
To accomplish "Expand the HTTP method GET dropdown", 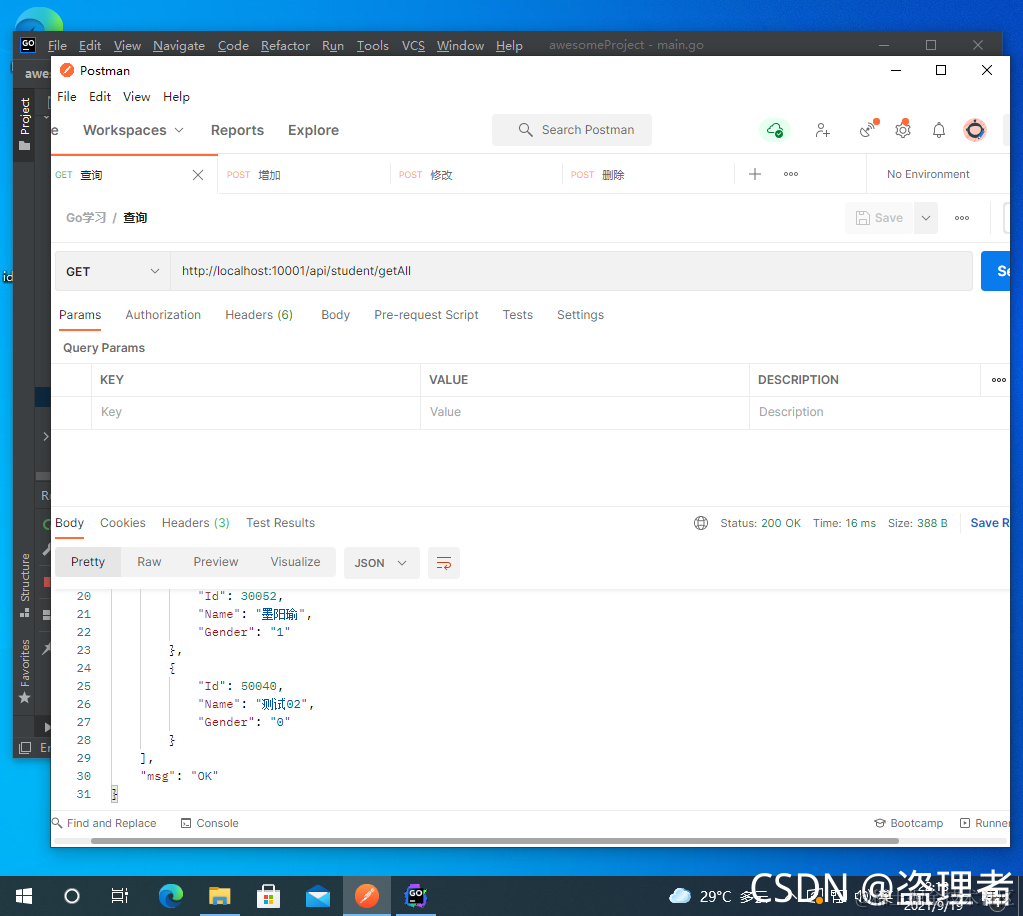I will click(112, 271).
